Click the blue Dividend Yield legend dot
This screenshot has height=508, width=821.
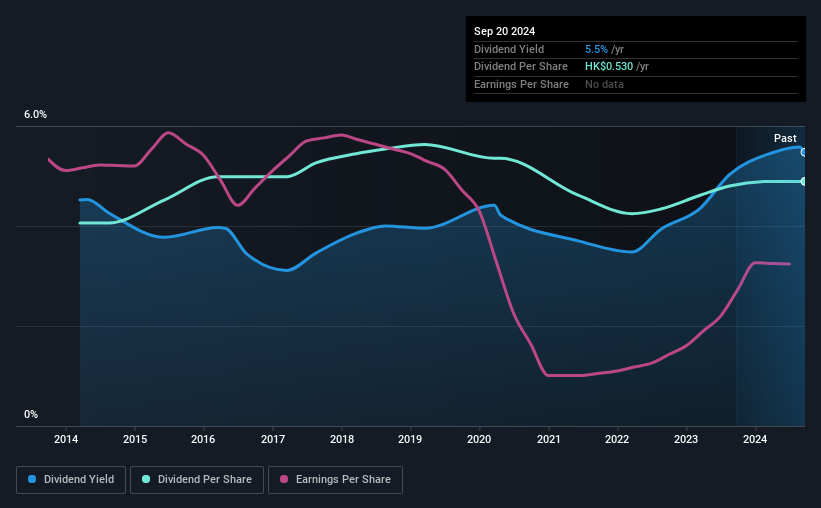(x=32, y=479)
